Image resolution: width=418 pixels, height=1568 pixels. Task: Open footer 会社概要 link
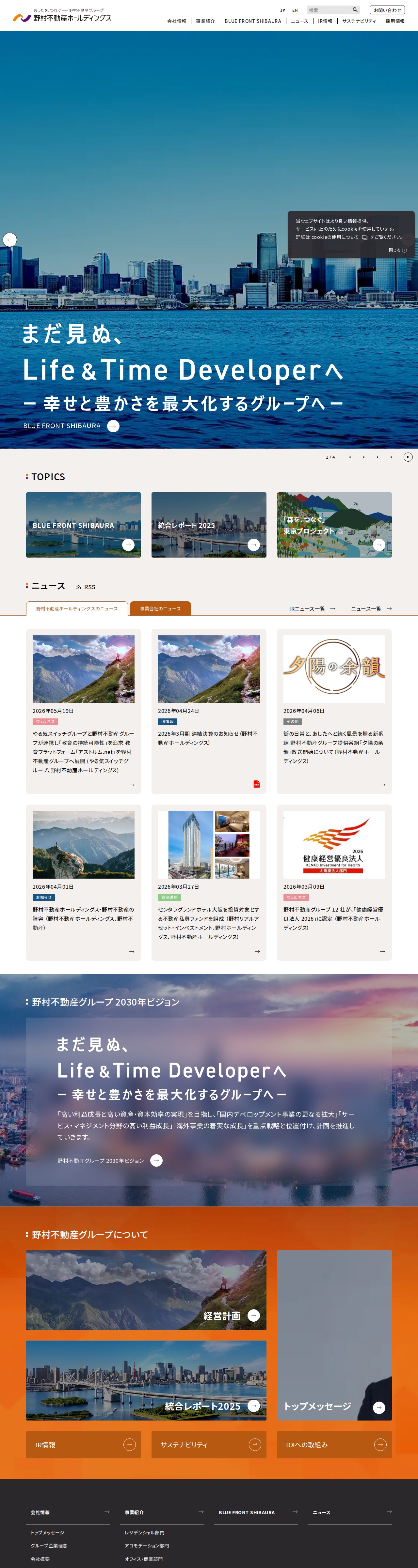[40, 1560]
